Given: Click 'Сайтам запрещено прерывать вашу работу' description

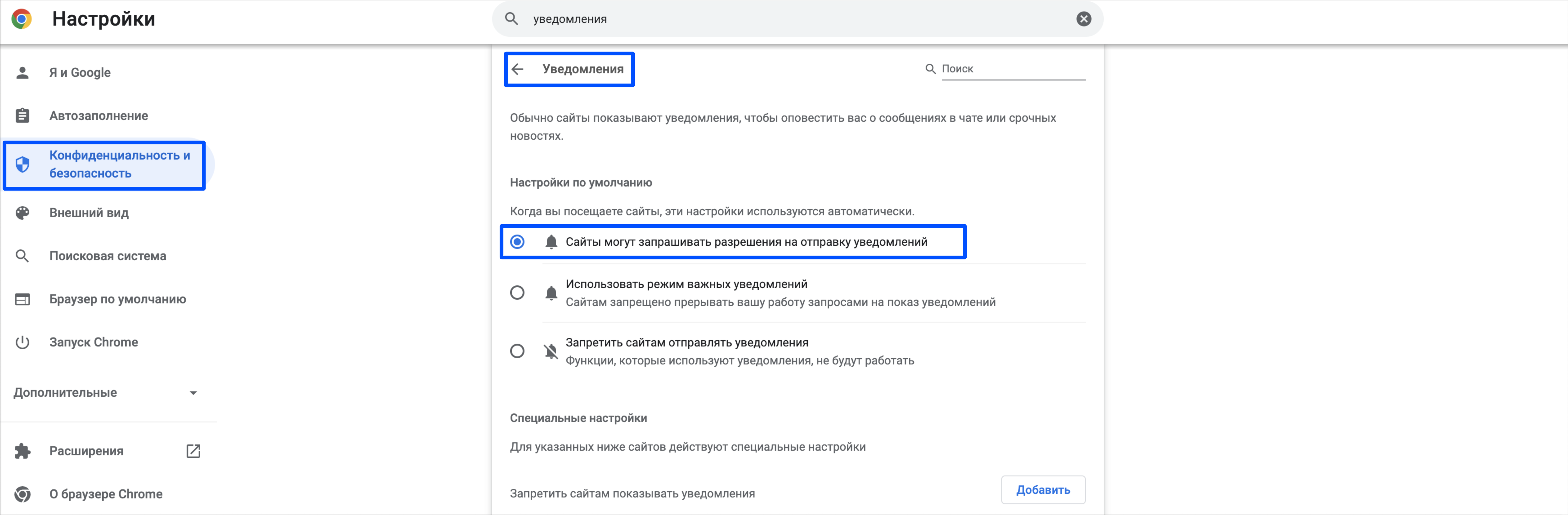Looking at the screenshot, I should pyautogui.click(x=780, y=302).
